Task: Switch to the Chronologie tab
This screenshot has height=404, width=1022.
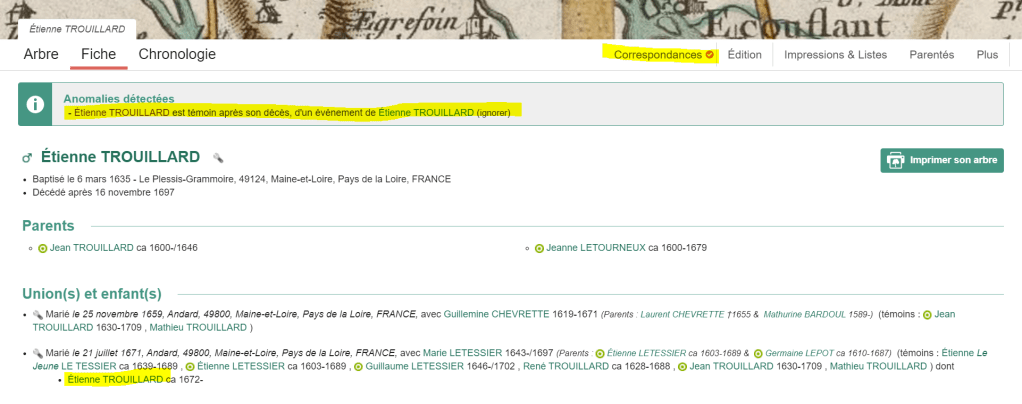Action: tap(177, 54)
